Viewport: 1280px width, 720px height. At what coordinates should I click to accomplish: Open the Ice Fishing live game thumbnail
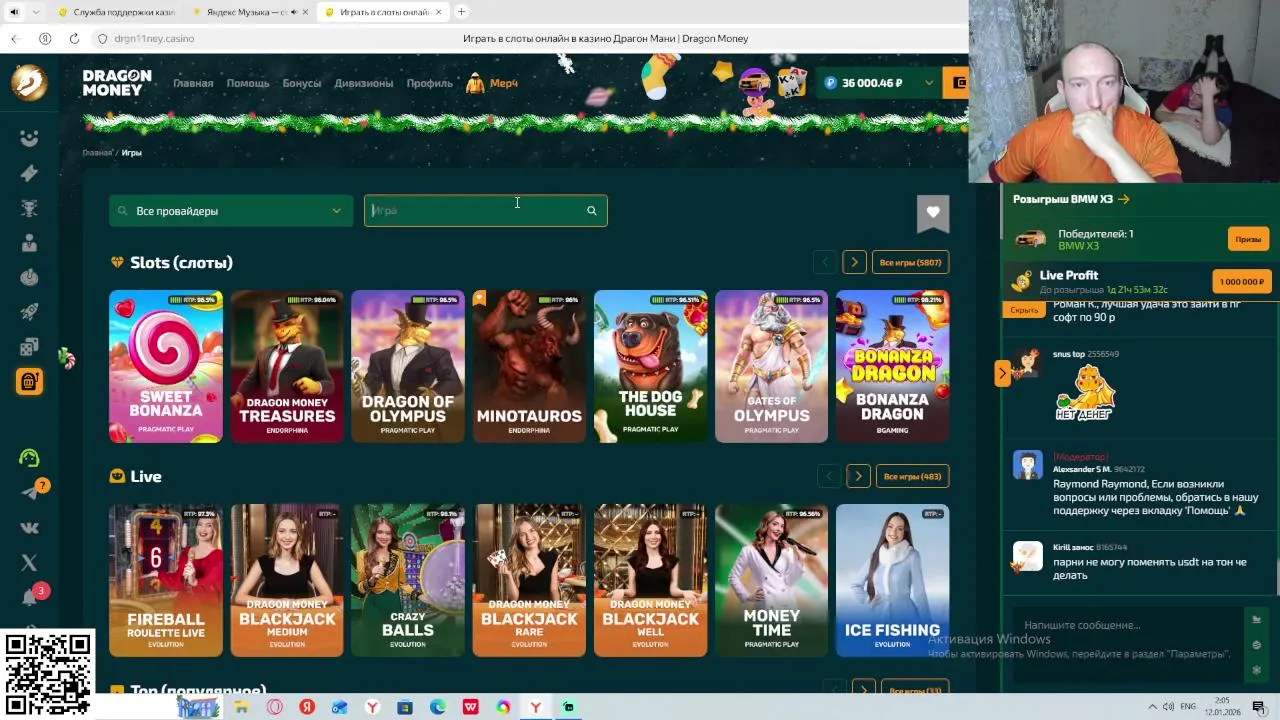point(892,580)
